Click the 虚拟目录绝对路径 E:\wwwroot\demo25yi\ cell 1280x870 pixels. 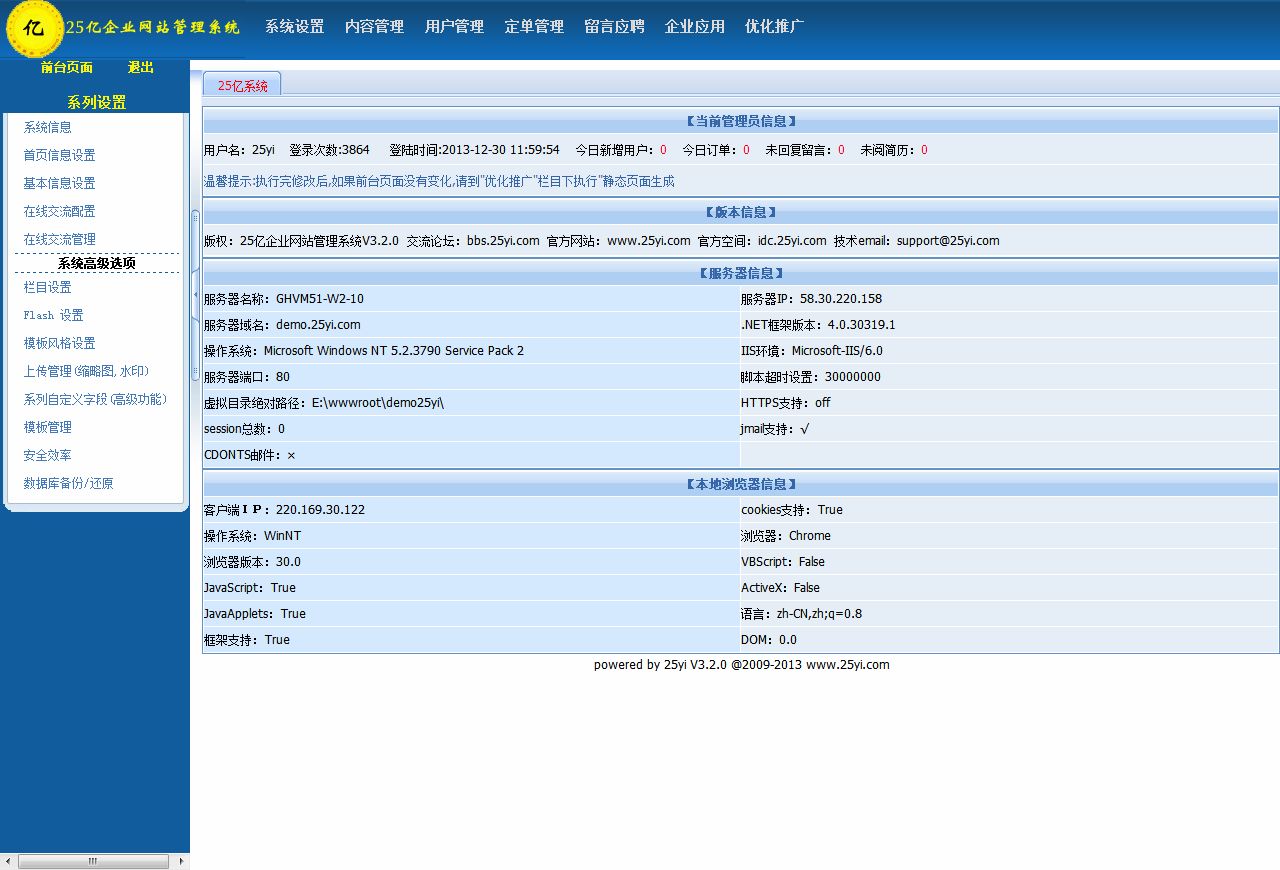tap(471, 403)
